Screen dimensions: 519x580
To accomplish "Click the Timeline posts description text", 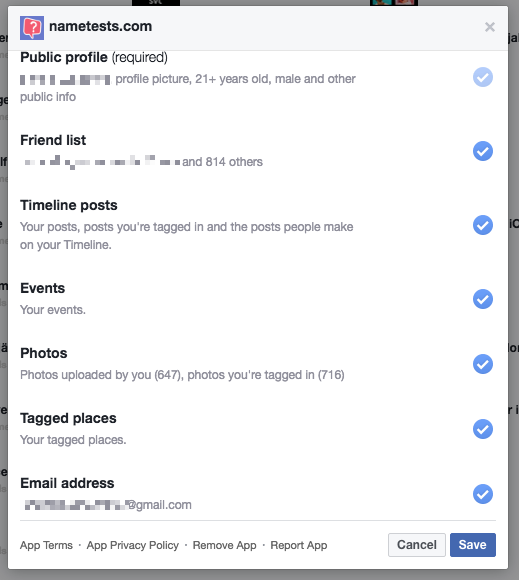I will coord(187,236).
